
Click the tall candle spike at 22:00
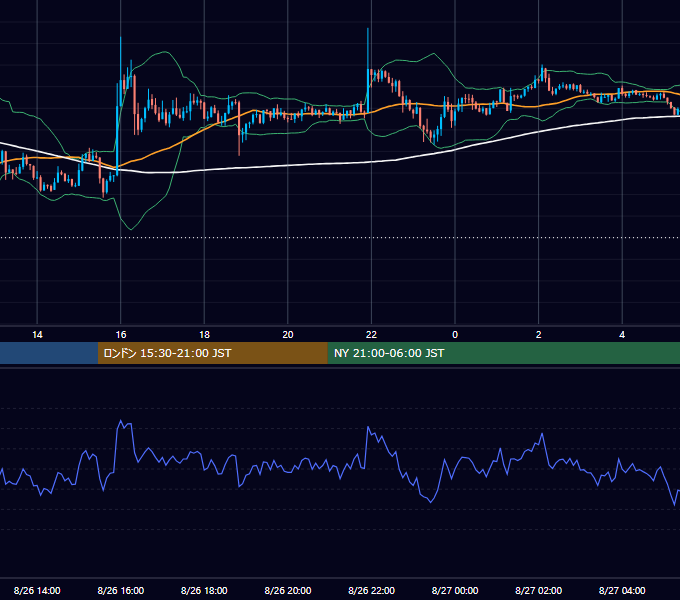(x=368, y=69)
